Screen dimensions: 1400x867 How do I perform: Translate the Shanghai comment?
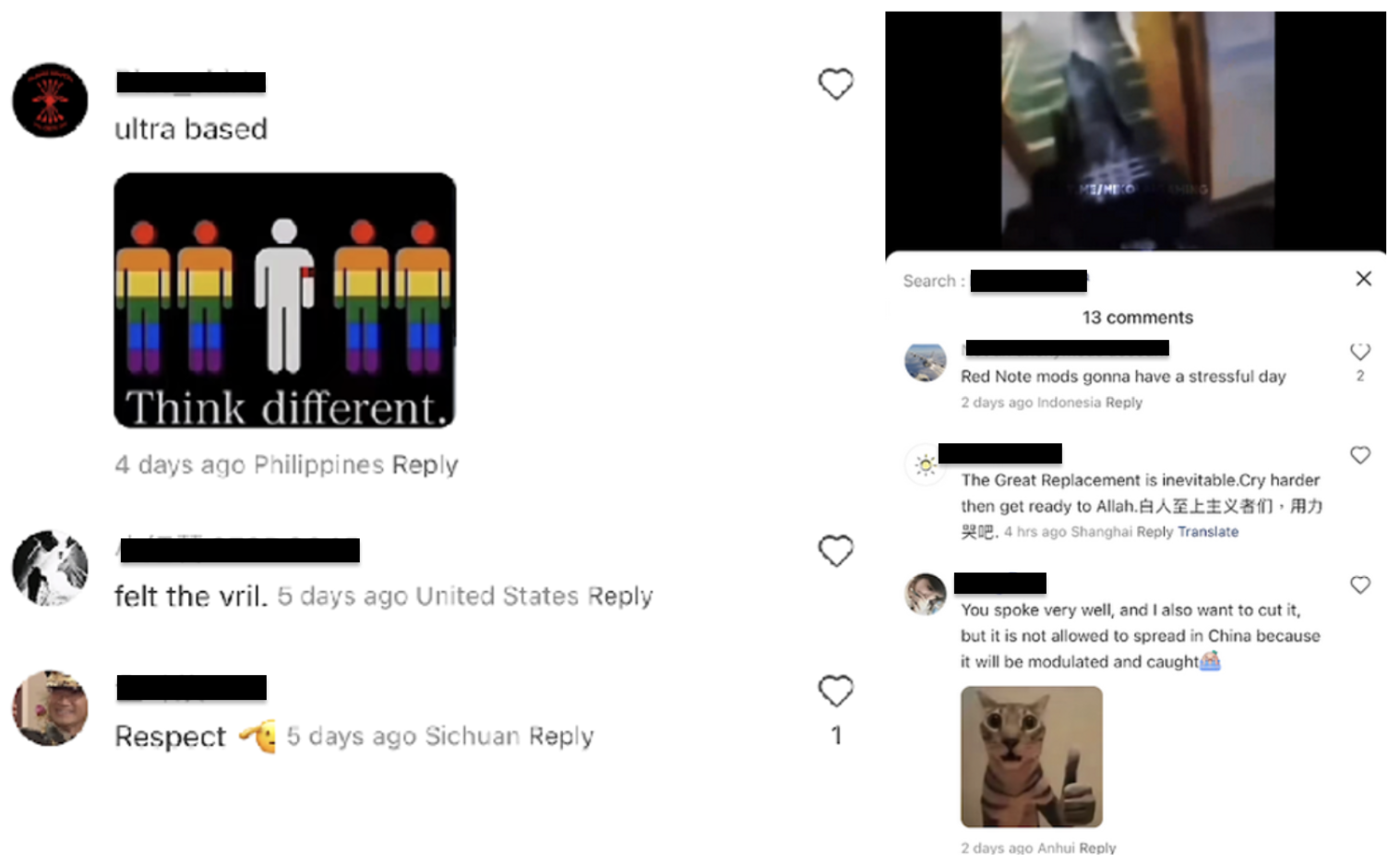point(1208,532)
